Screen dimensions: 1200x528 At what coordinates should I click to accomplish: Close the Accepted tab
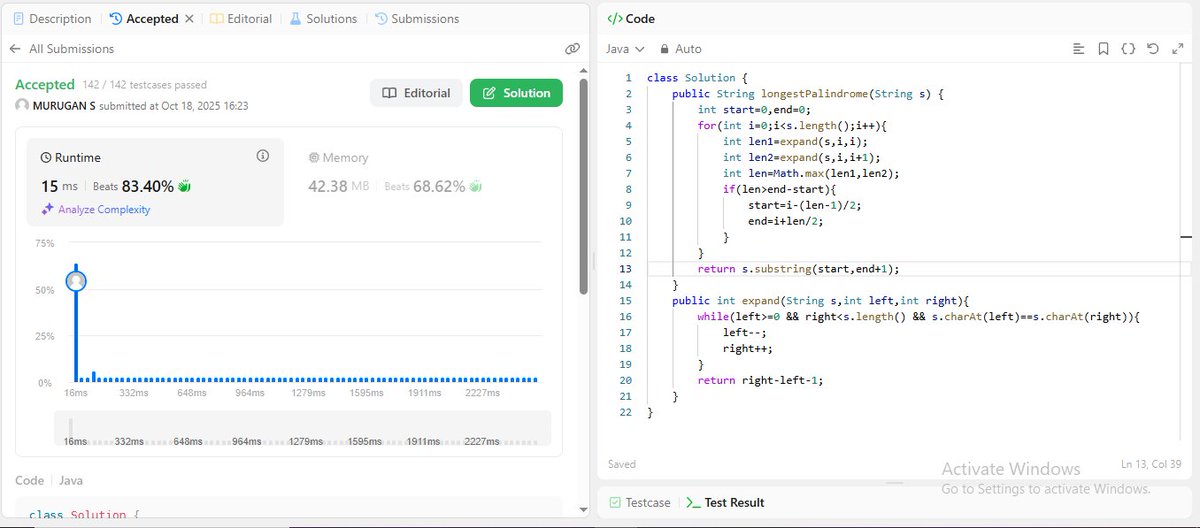tap(190, 18)
